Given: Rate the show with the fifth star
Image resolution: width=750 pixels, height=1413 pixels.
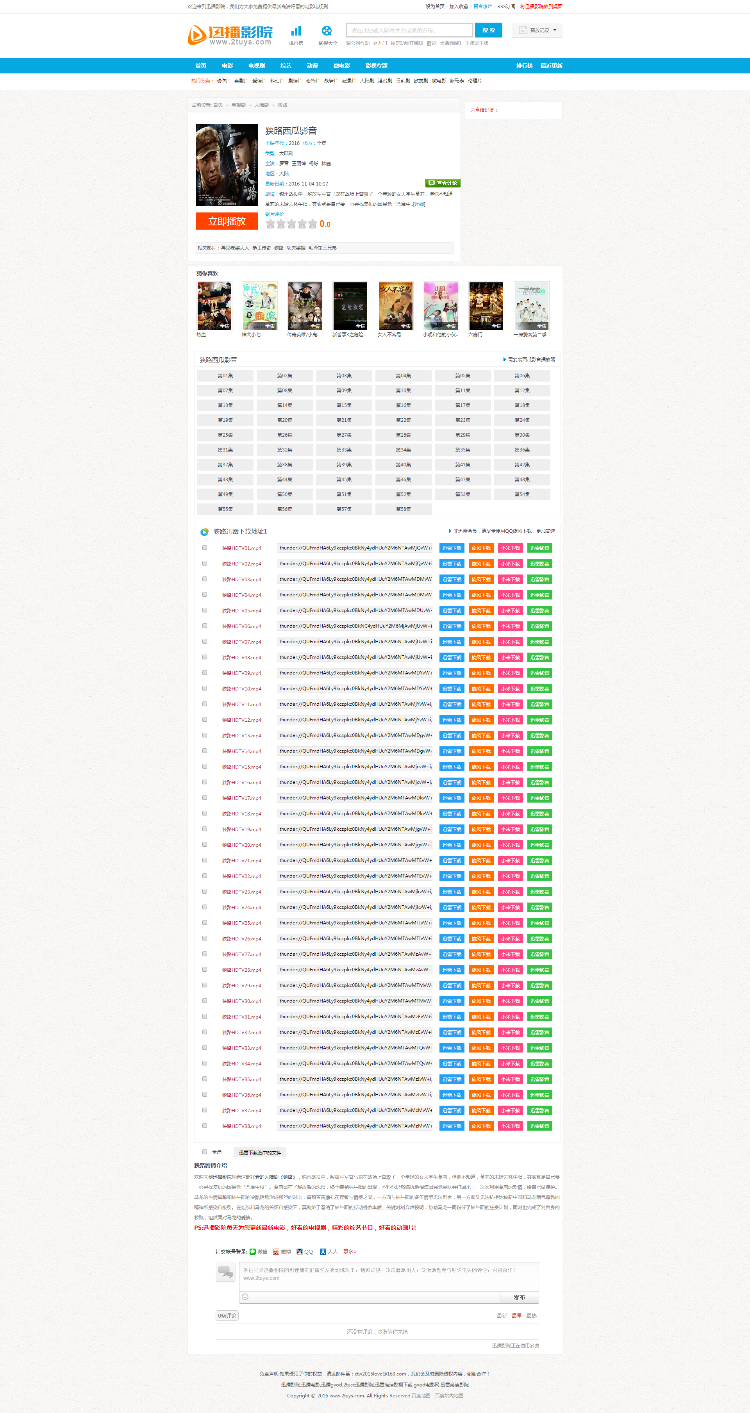Looking at the screenshot, I should [x=312, y=224].
